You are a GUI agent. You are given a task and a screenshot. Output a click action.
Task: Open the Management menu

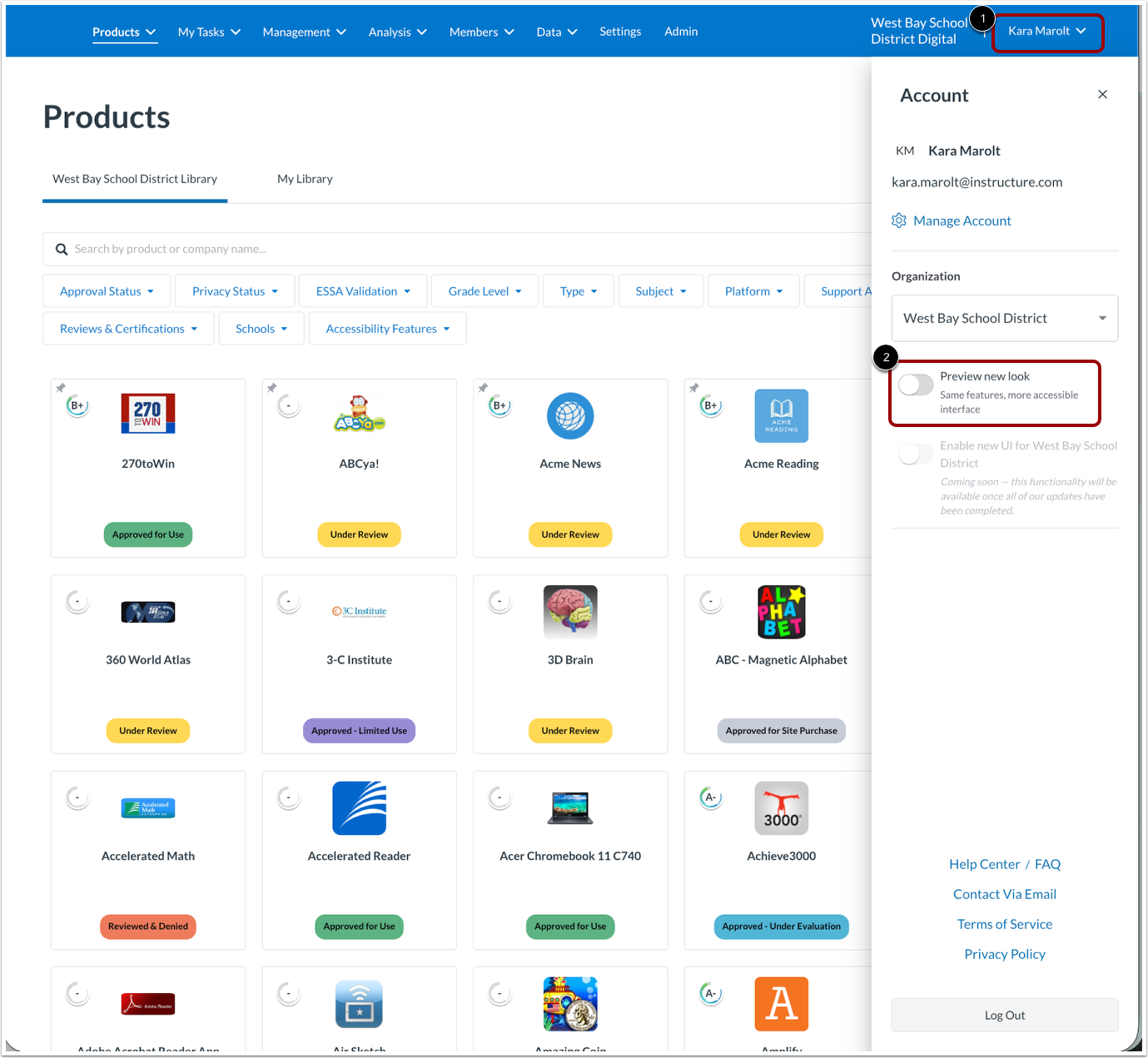304,32
